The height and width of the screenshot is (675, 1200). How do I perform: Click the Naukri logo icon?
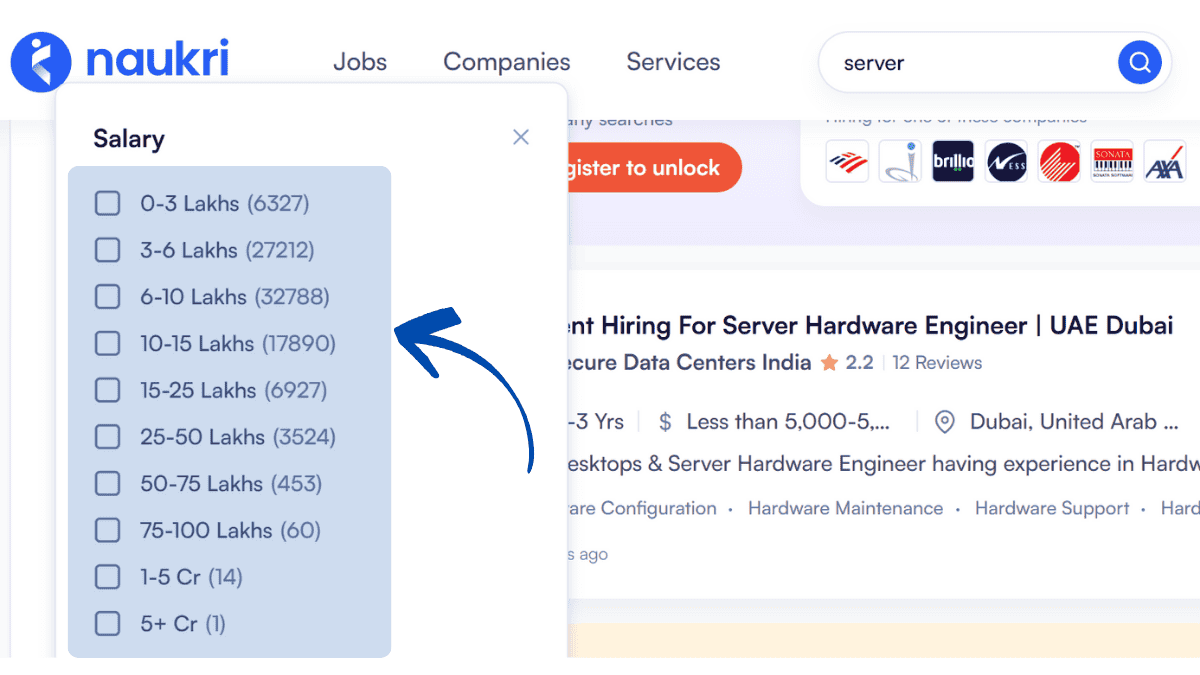tap(41, 62)
